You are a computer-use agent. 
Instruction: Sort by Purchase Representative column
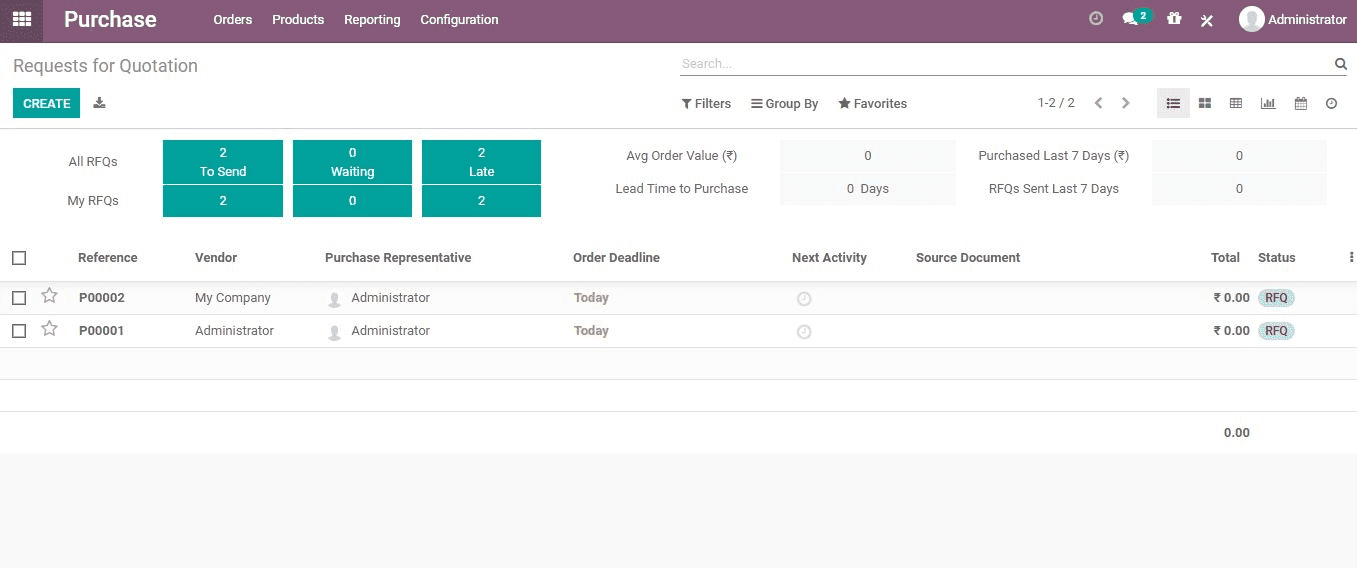tap(398, 258)
